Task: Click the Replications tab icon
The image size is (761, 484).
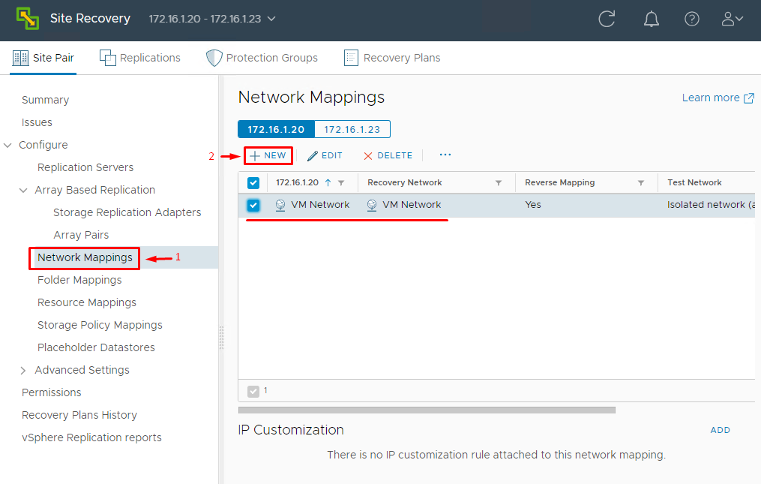Action: pyautogui.click(x=107, y=58)
